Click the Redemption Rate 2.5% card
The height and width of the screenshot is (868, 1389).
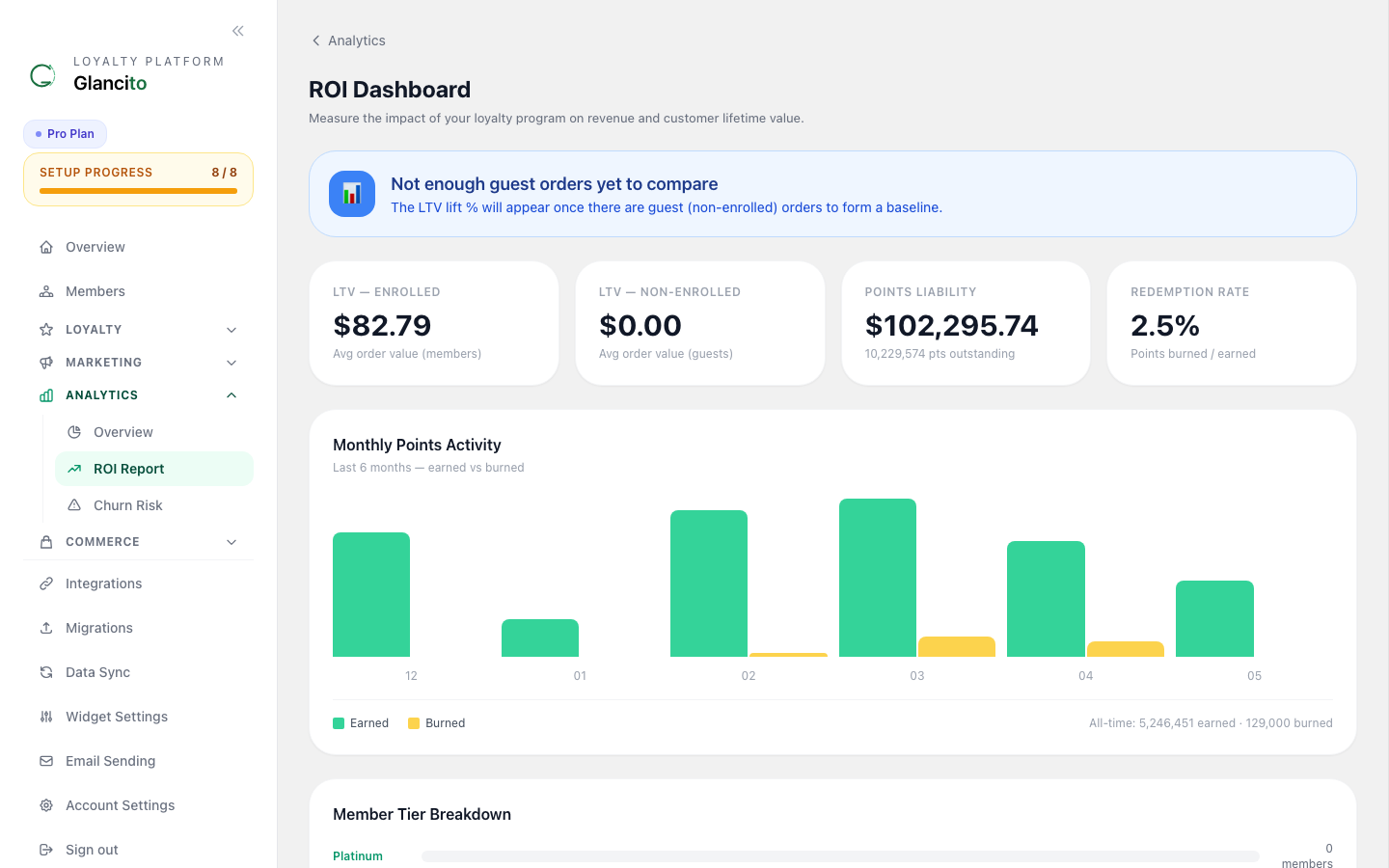(1232, 323)
